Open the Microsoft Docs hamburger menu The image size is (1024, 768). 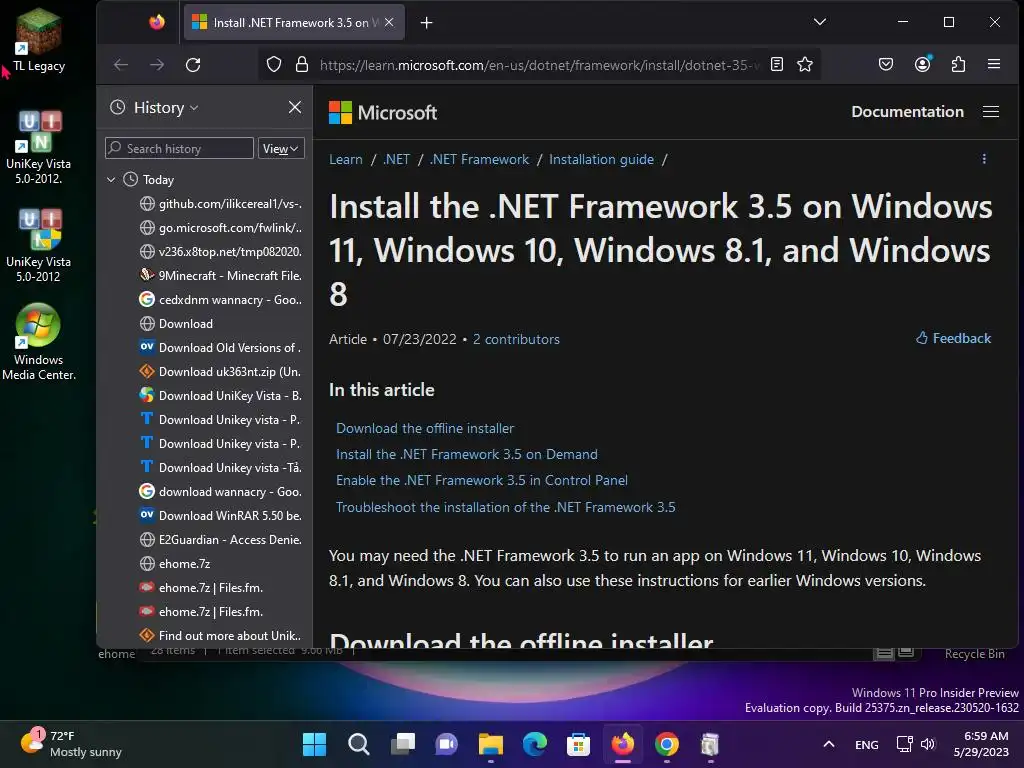pyautogui.click(x=991, y=112)
